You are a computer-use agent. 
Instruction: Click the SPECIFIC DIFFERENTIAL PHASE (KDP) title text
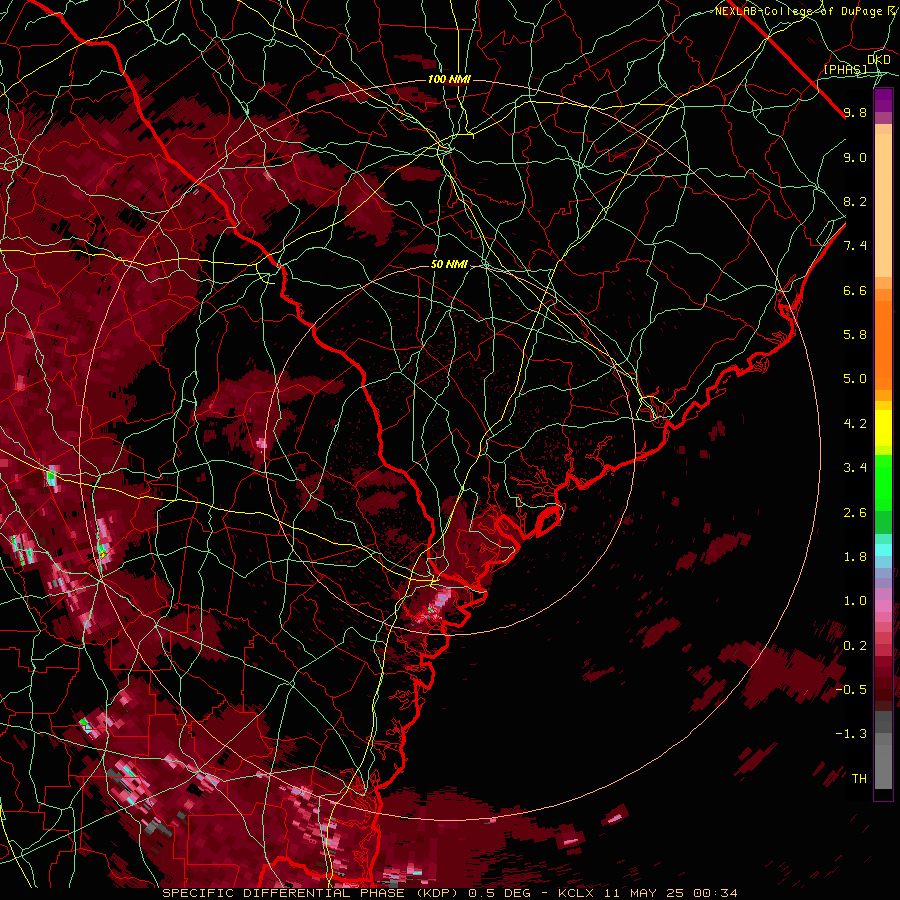[310, 893]
